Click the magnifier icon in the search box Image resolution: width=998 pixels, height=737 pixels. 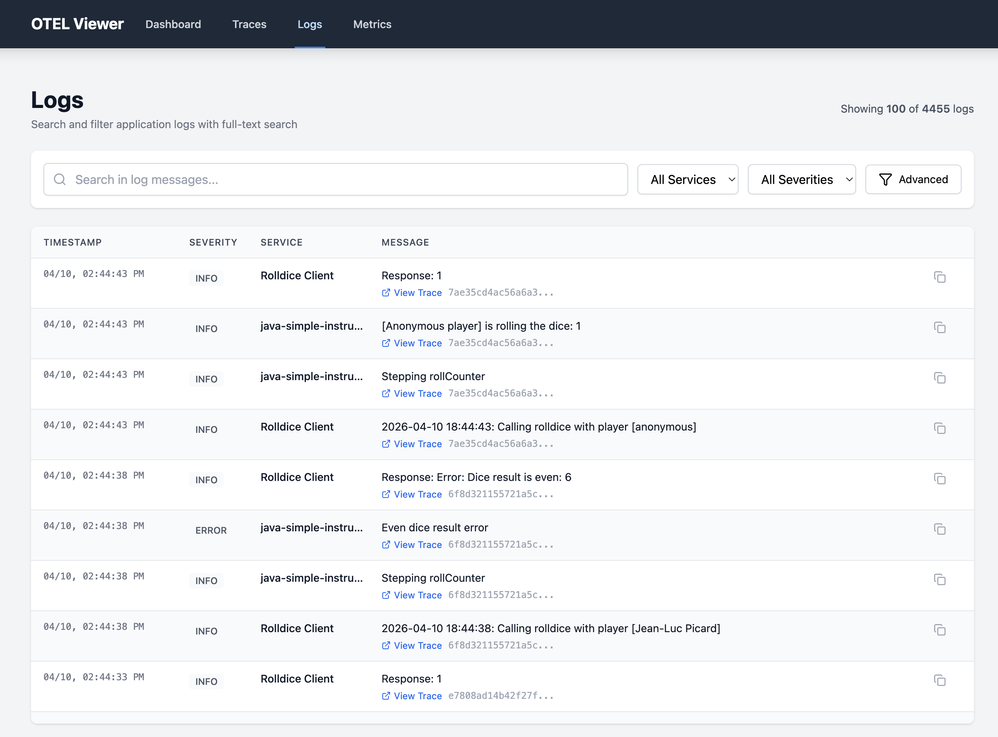(60, 179)
